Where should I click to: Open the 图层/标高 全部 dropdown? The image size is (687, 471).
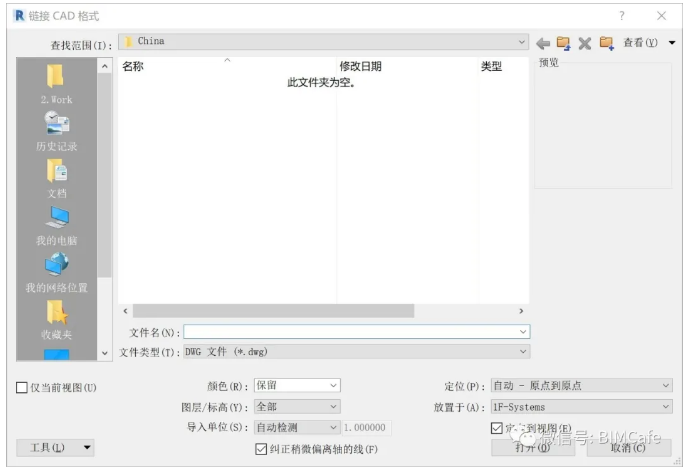click(x=297, y=407)
